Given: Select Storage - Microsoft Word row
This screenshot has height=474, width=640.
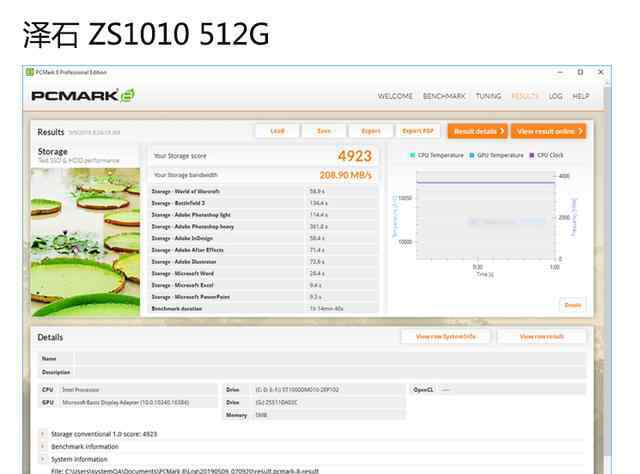Looking at the screenshot, I should coord(264,274).
